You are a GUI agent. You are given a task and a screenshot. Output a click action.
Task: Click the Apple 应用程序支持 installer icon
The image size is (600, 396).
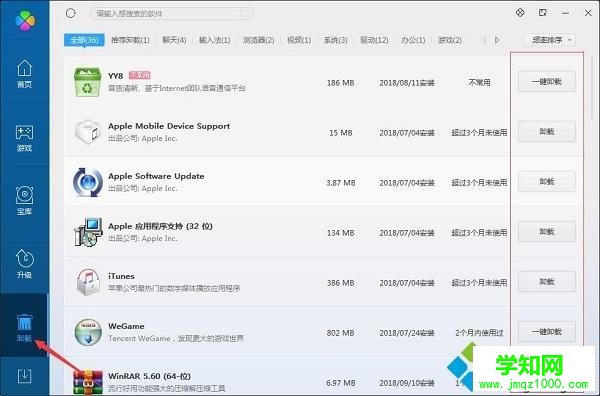point(88,232)
